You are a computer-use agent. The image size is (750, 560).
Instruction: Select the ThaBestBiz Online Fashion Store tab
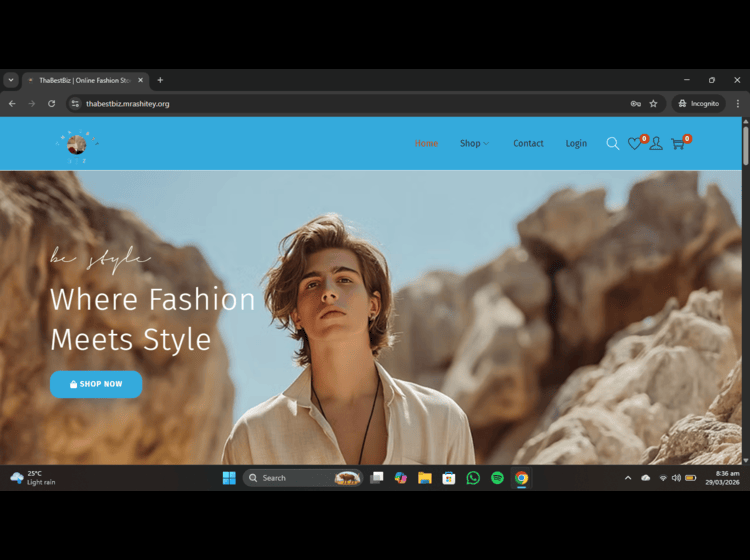point(86,80)
